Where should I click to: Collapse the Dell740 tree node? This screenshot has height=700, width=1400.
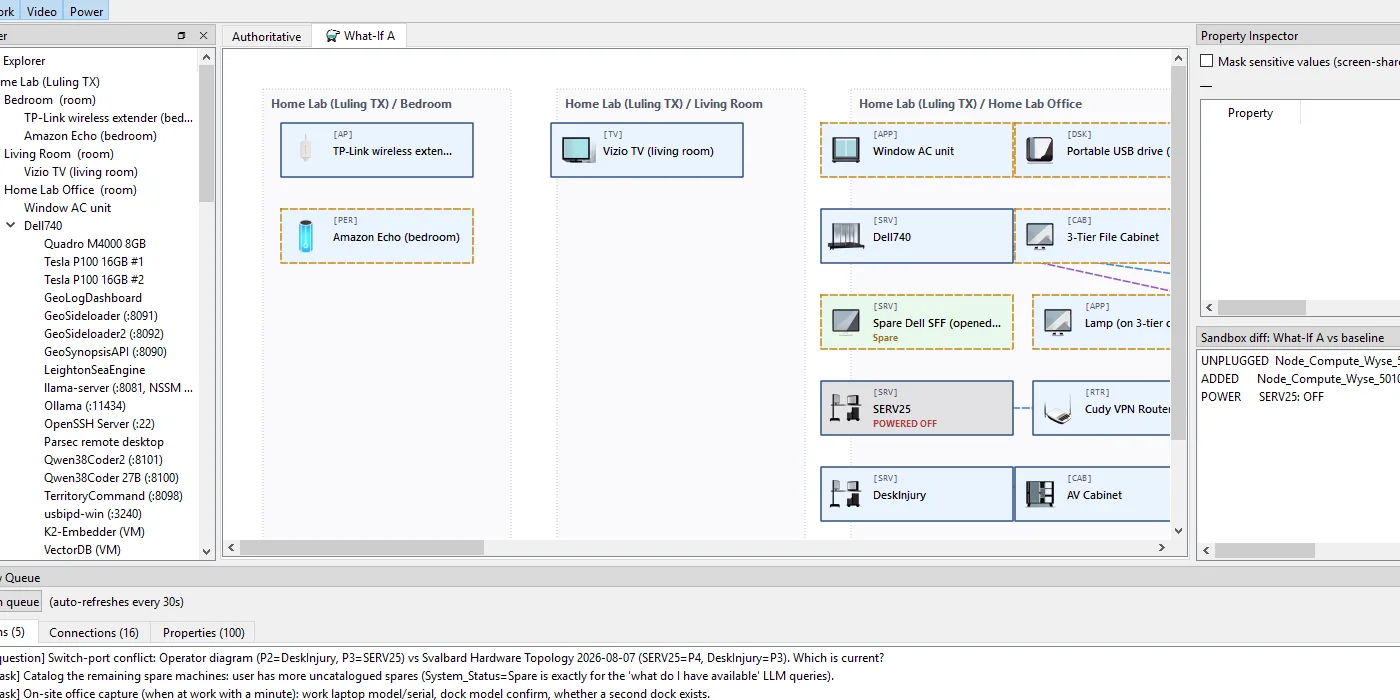10,226
